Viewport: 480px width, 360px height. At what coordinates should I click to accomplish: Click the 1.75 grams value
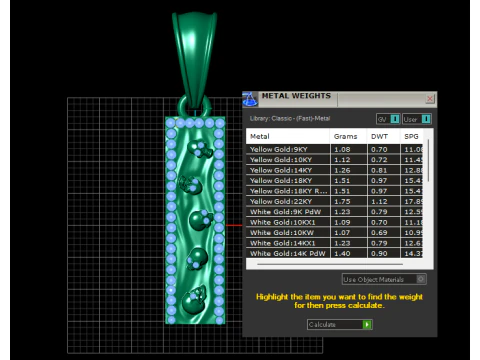point(342,201)
